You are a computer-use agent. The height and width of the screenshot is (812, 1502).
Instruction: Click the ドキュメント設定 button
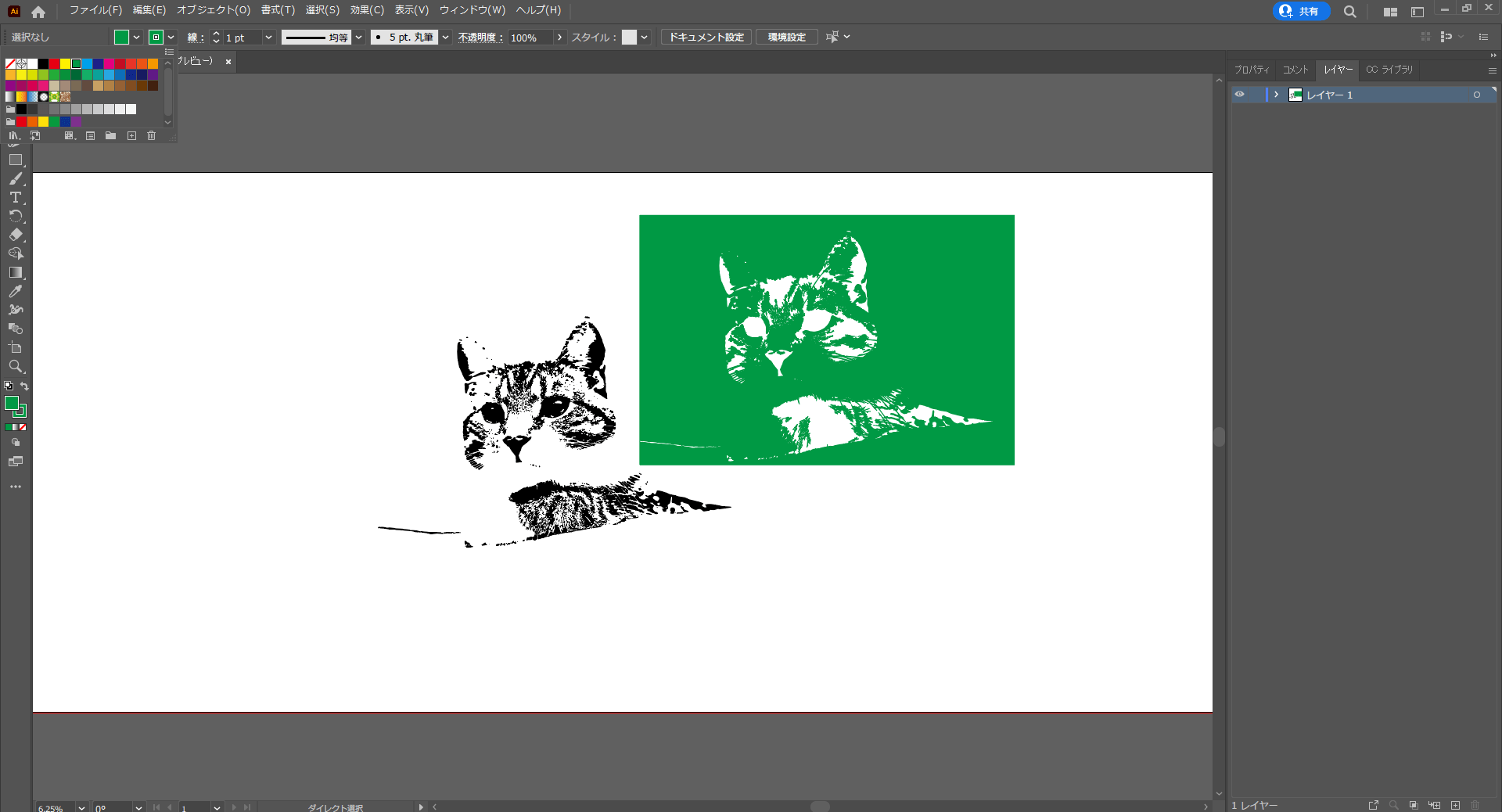click(x=706, y=38)
